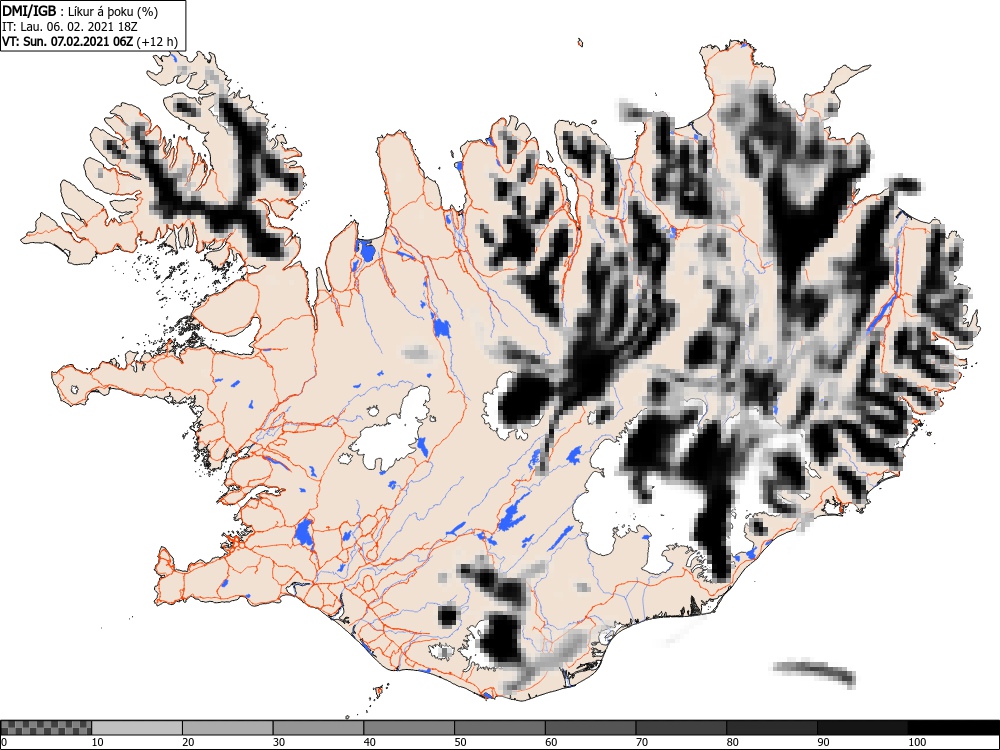Click the legend label '100'
Screen dimensions: 1000x750
(916, 742)
